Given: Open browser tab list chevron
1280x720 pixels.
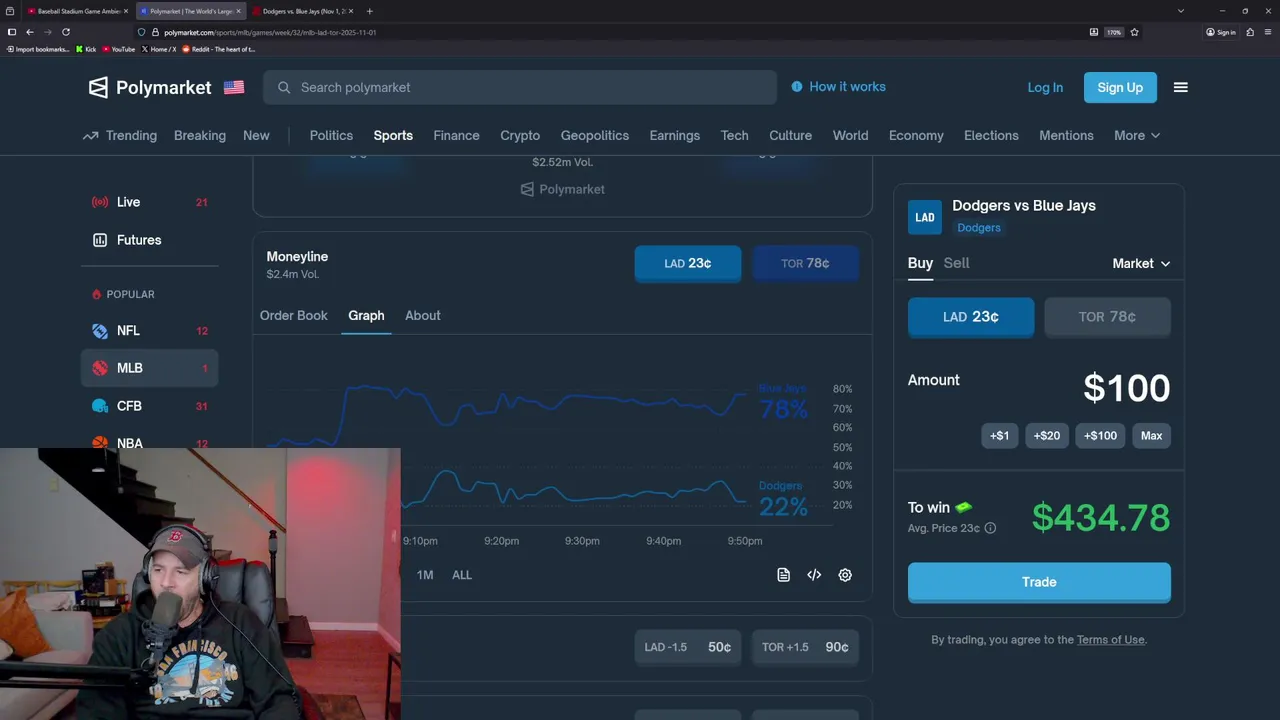Looking at the screenshot, I should click(x=1181, y=11).
